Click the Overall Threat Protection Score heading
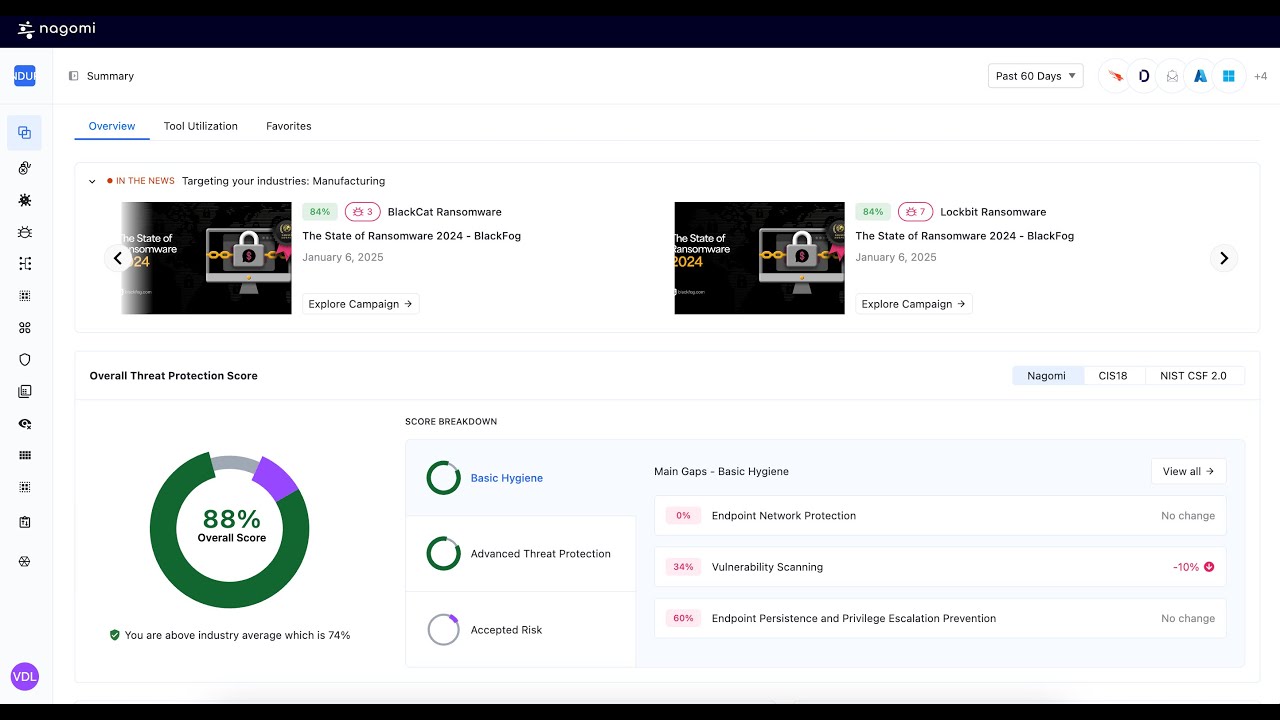This screenshot has width=1280, height=720. [174, 376]
